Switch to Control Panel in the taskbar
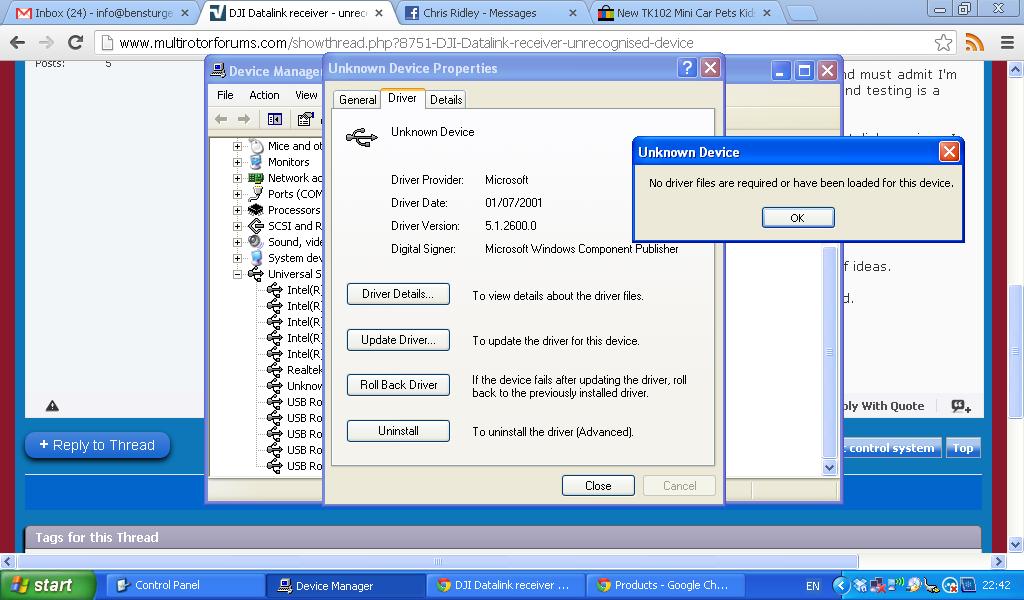1024x600 pixels. tap(184, 585)
